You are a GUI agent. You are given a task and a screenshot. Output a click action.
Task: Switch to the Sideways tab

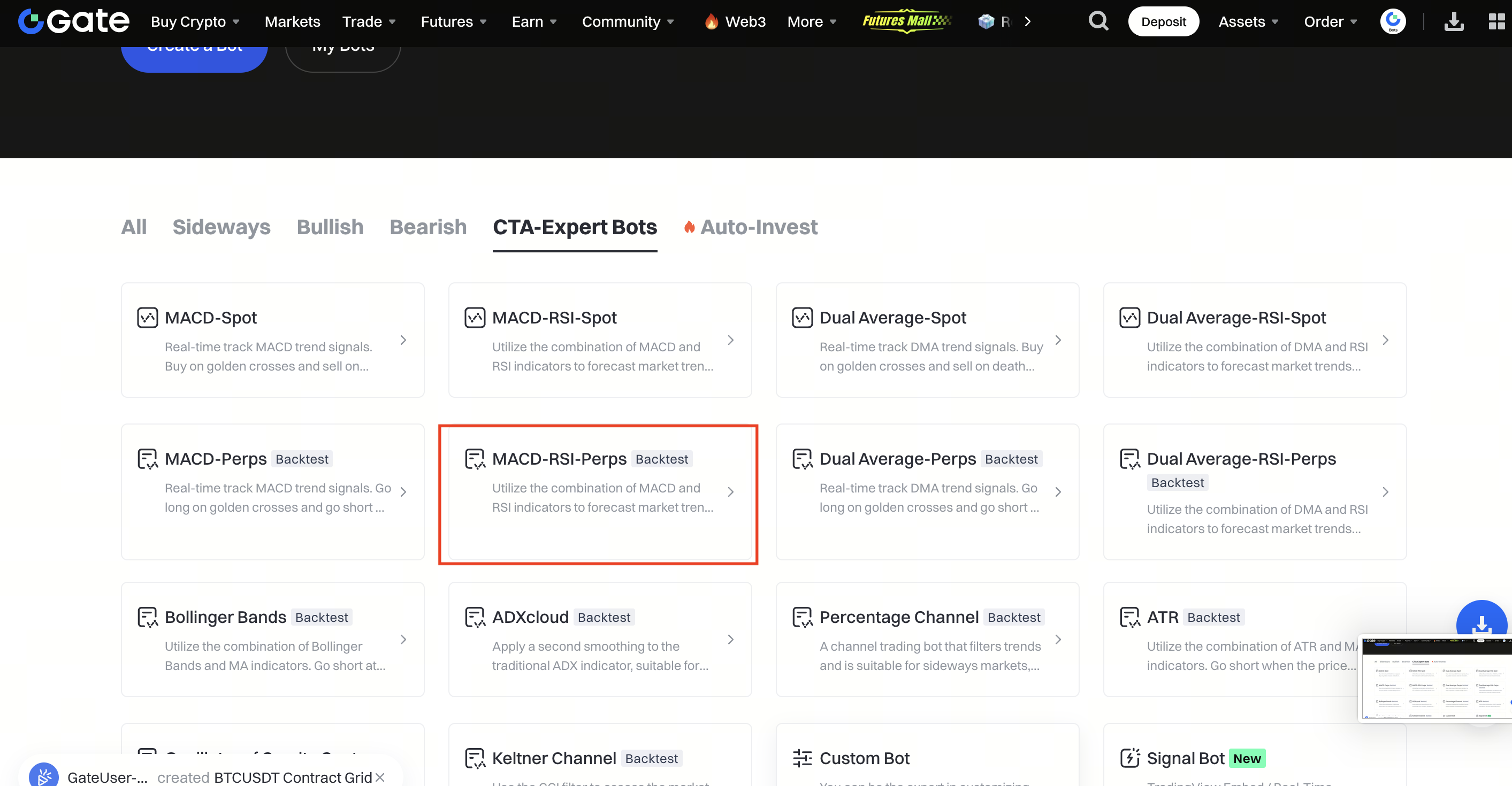point(222,227)
